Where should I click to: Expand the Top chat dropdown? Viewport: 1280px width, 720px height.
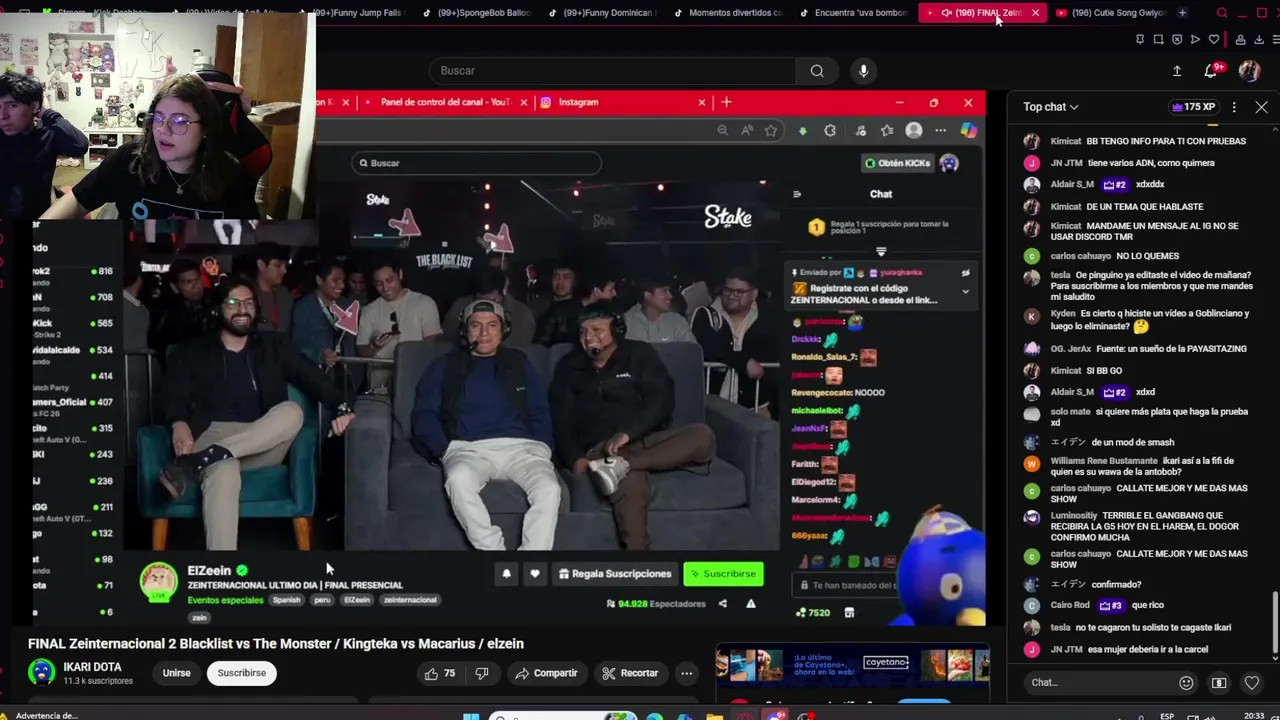[x=1050, y=107]
